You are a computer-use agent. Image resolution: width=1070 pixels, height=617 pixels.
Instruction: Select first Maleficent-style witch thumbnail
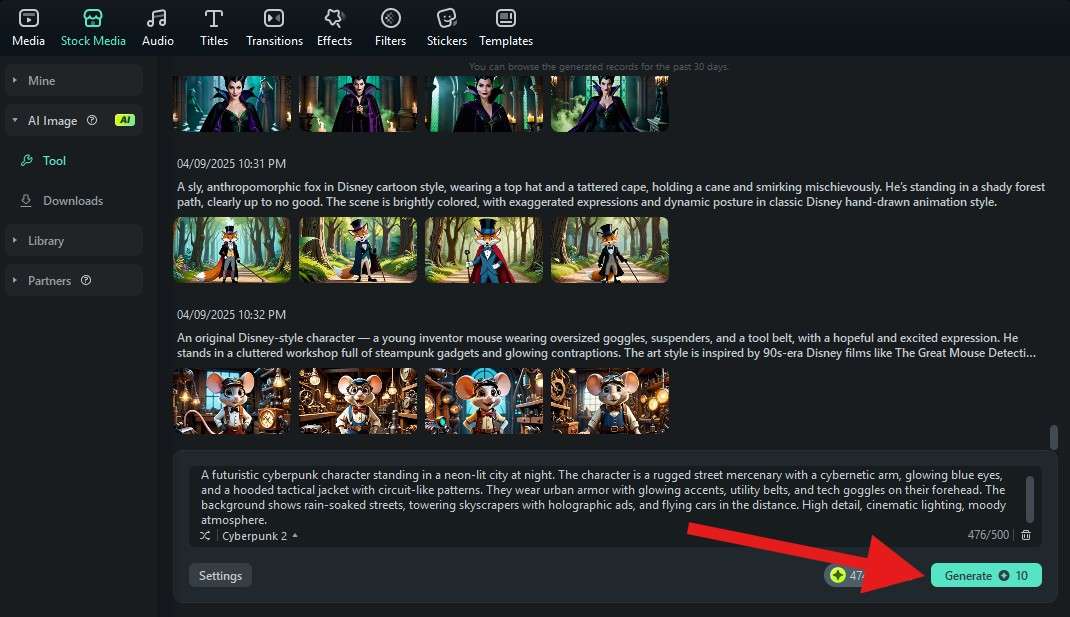(x=232, y=103)
